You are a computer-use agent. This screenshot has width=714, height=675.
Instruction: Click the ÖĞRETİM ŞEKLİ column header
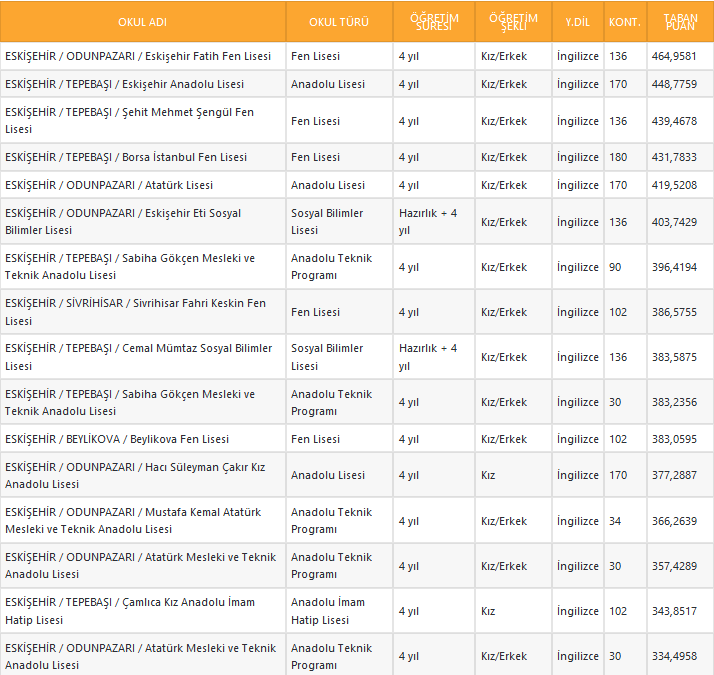[x=513, y=22]
